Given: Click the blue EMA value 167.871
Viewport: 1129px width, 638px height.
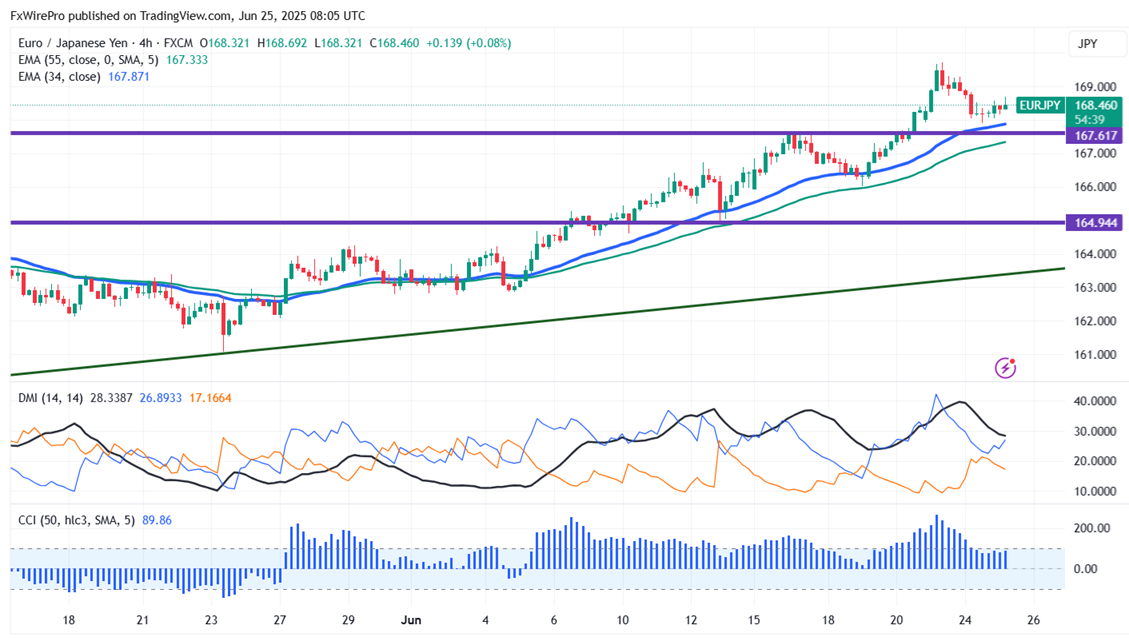Looking at the screenshot, I should [128, 76].
